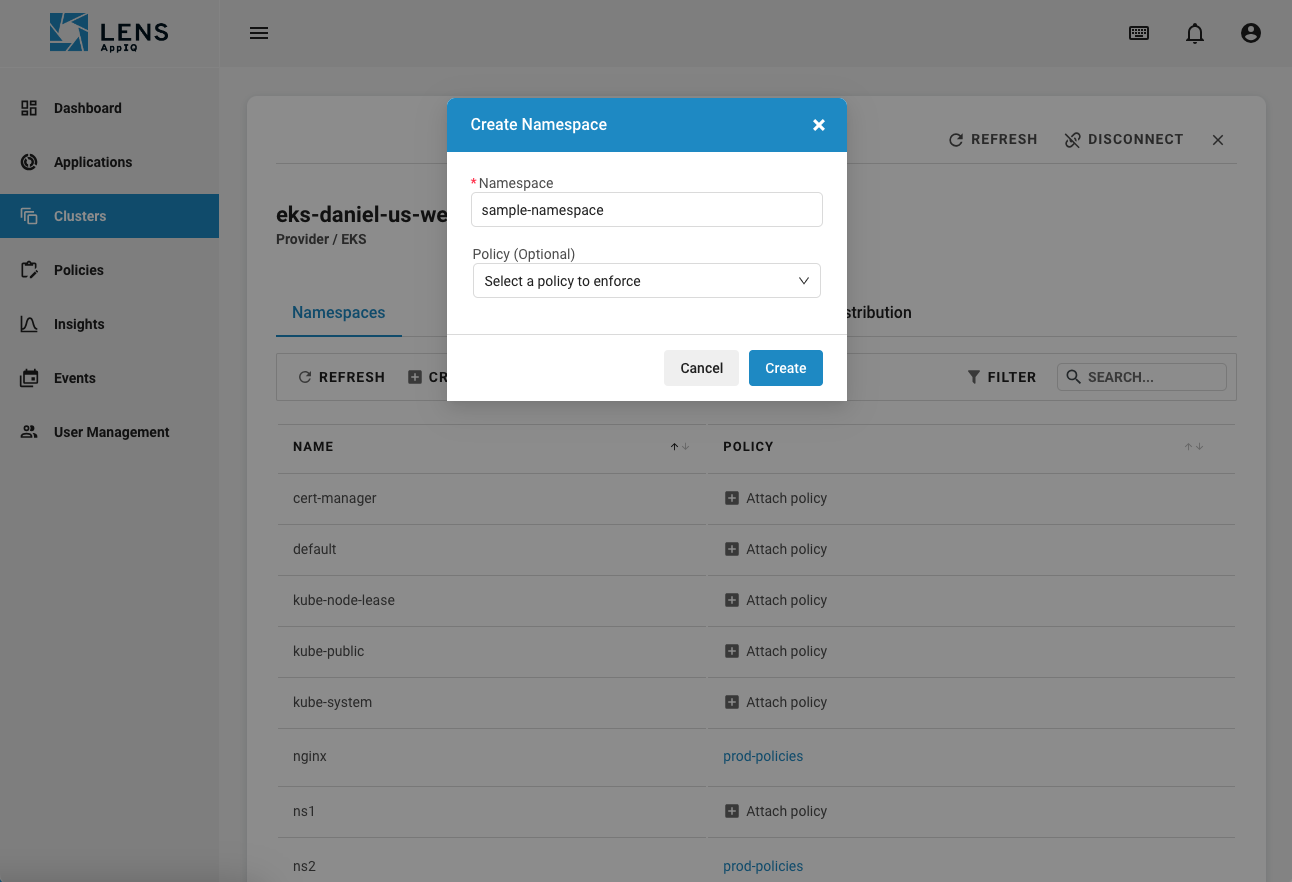Open the Dashboard menu item
1292x882 pixels.
coord(109,108)
